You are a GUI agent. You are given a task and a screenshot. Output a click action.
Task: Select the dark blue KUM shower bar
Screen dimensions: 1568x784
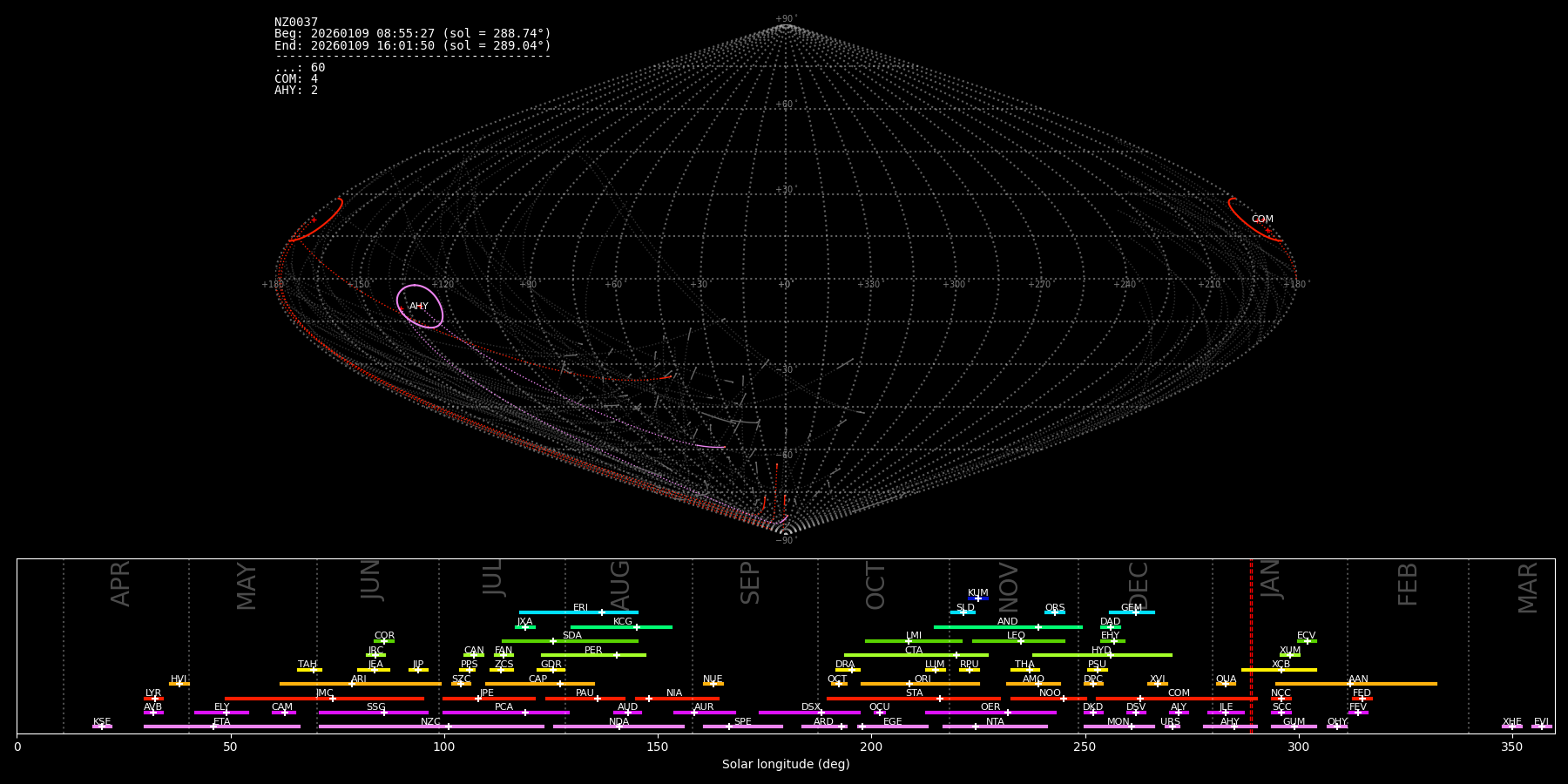click(x=978, y=598)
